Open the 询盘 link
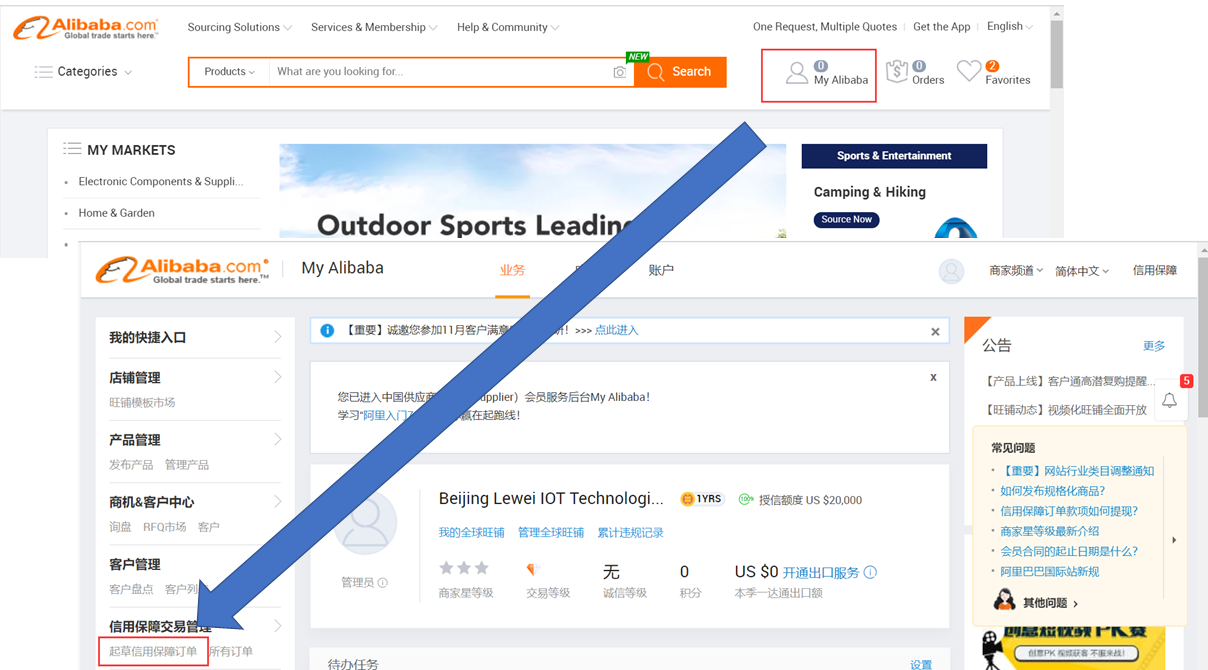Screen dimensions: 1208x670 point(120,527)
